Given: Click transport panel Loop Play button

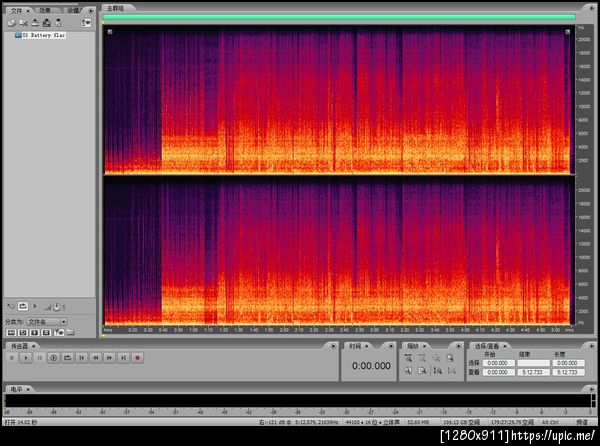Looking at the screenshot, I should tap(67, 358).
